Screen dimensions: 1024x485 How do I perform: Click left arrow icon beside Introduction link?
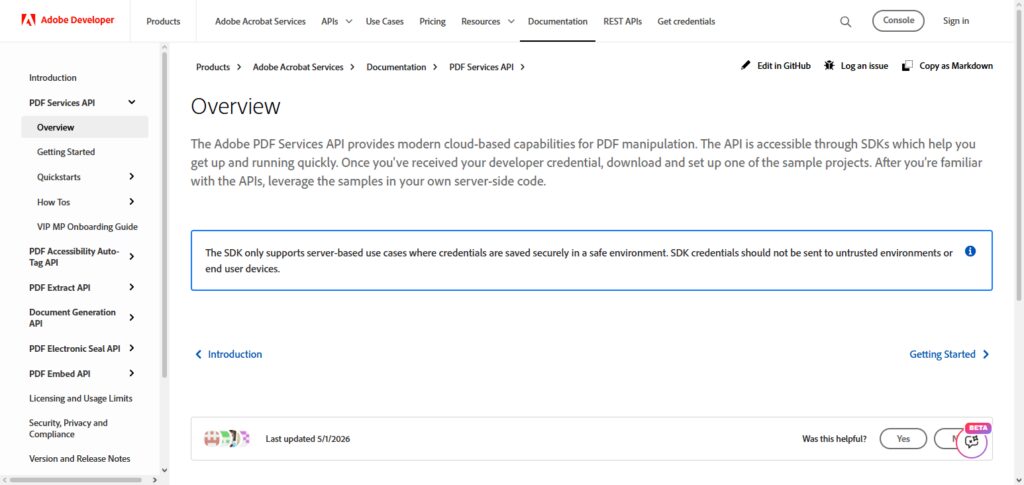click(x=199, y=354)
